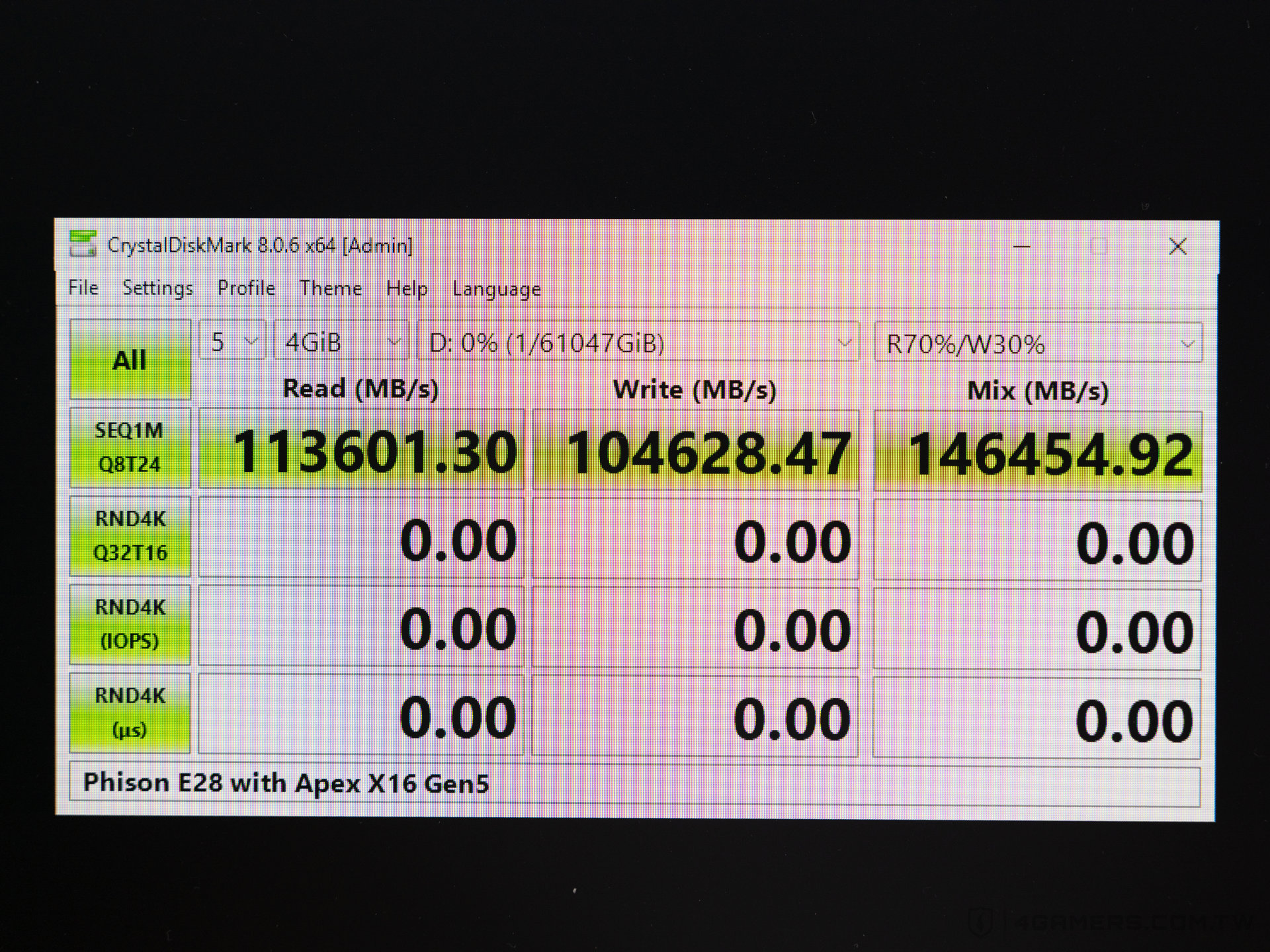Image resolution: width=1270 pixels, height=952 pixels.
Task: Click the SEQ1M read result 113601.30
Action: tap(362, 450)
